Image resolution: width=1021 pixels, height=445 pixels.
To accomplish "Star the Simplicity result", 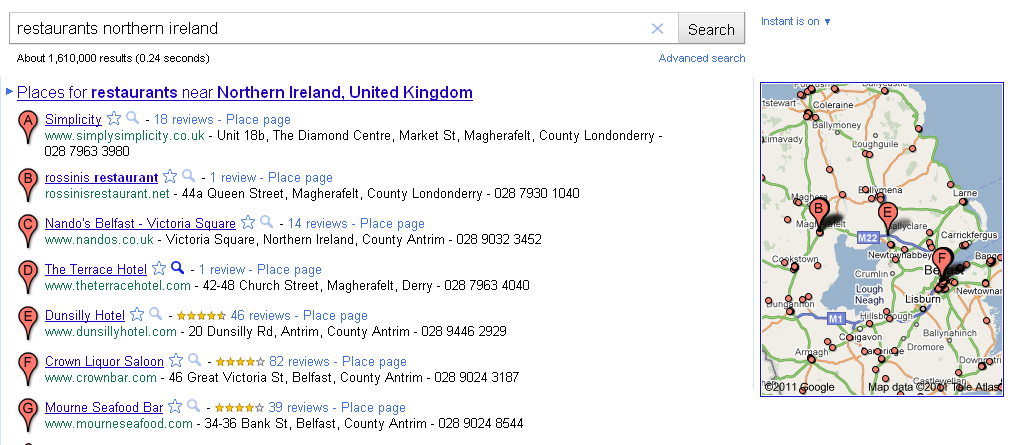I will click(x=114, y=119).
